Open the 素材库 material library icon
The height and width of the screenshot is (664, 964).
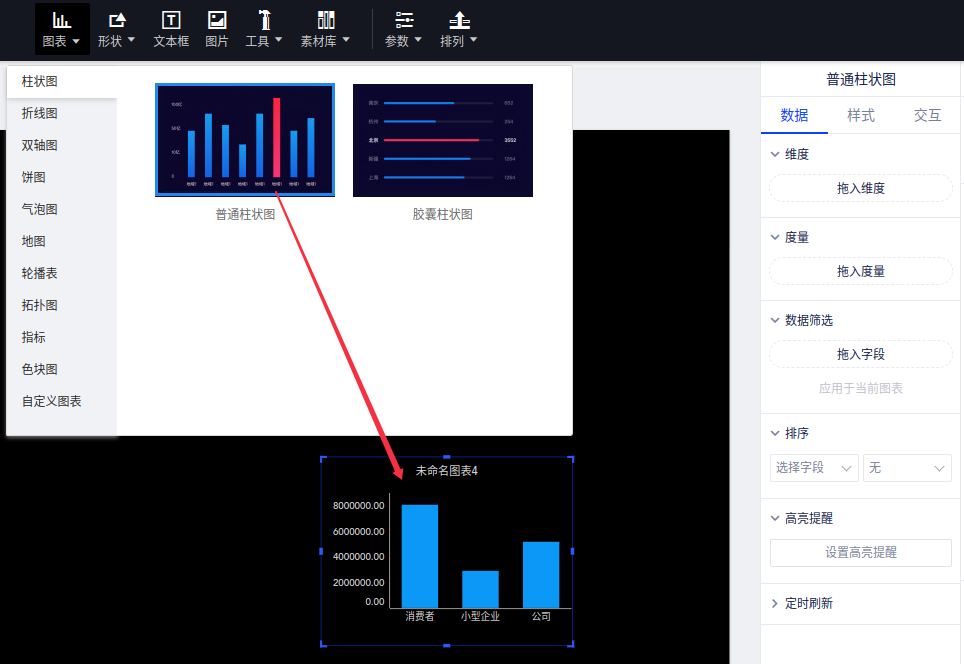pyautogui.click(x=326, y=20)
